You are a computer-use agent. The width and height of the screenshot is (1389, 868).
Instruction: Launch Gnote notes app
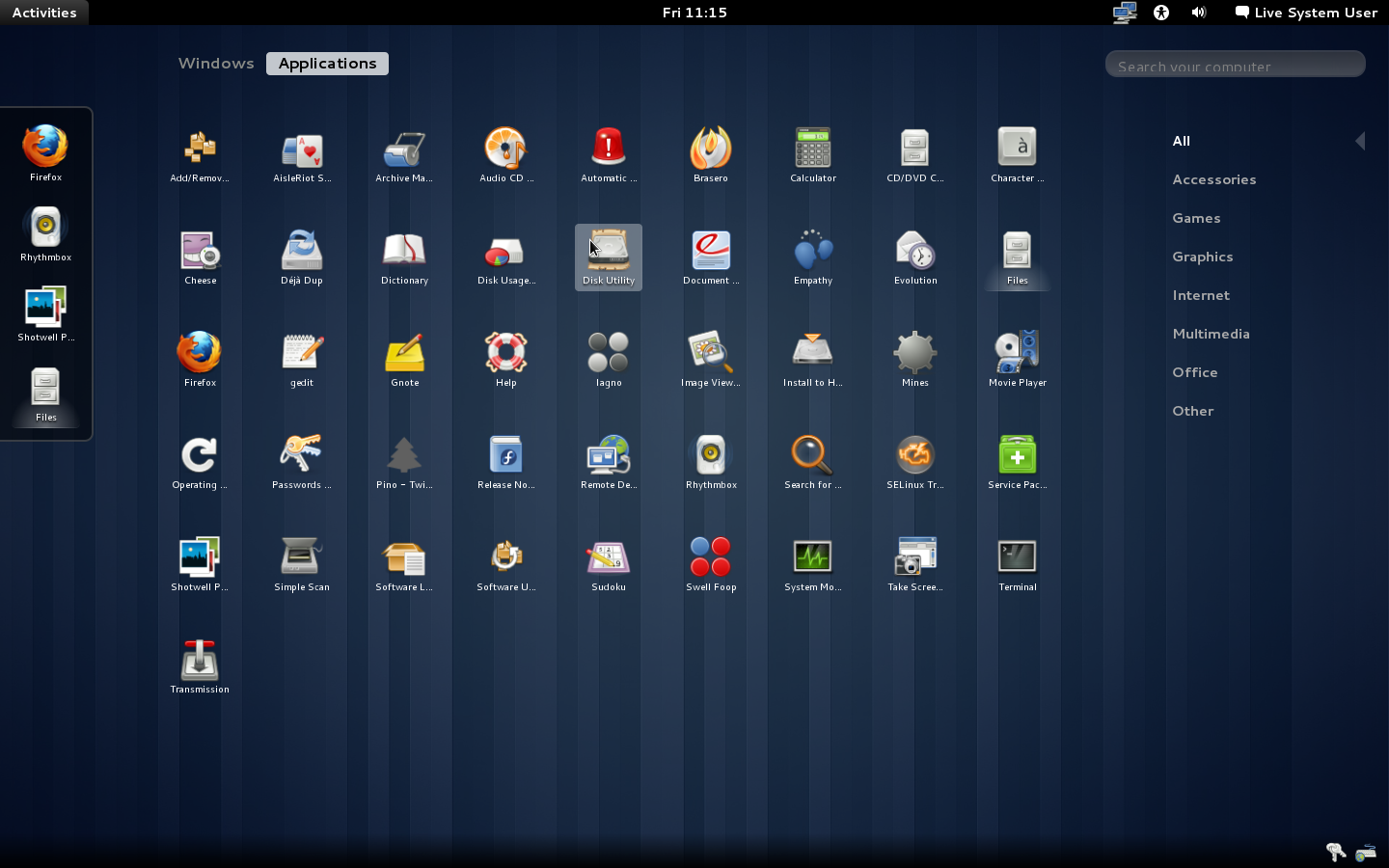coord(404,361)
